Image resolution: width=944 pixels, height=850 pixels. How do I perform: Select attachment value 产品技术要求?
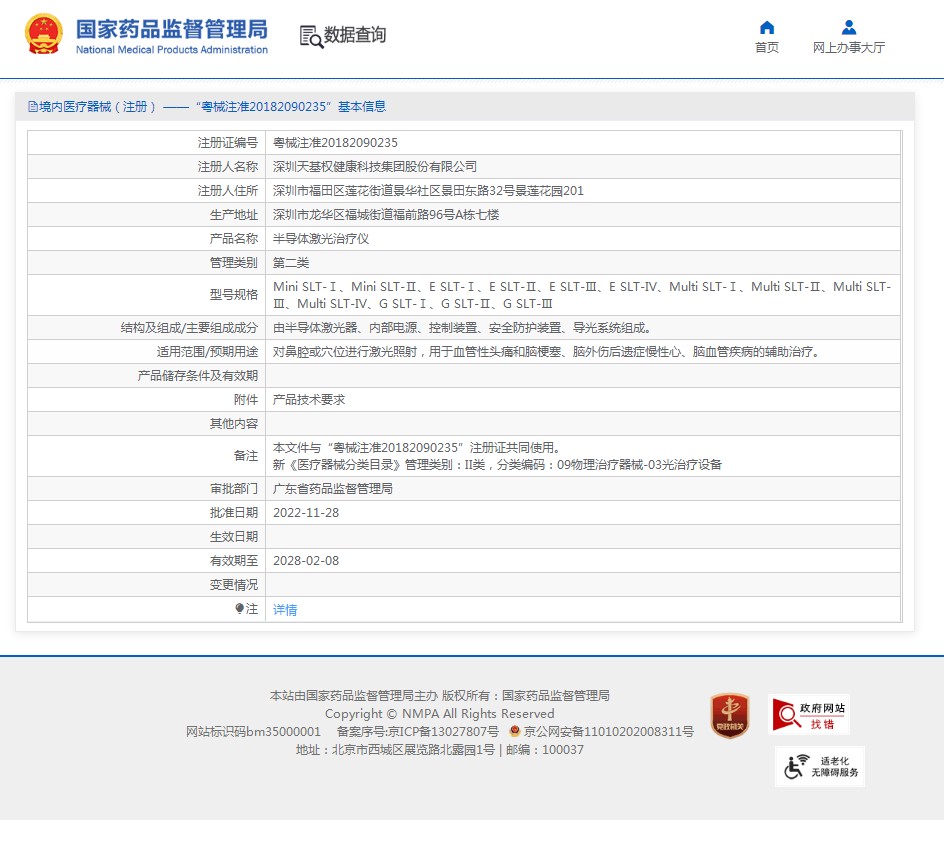tap(309, 400)
